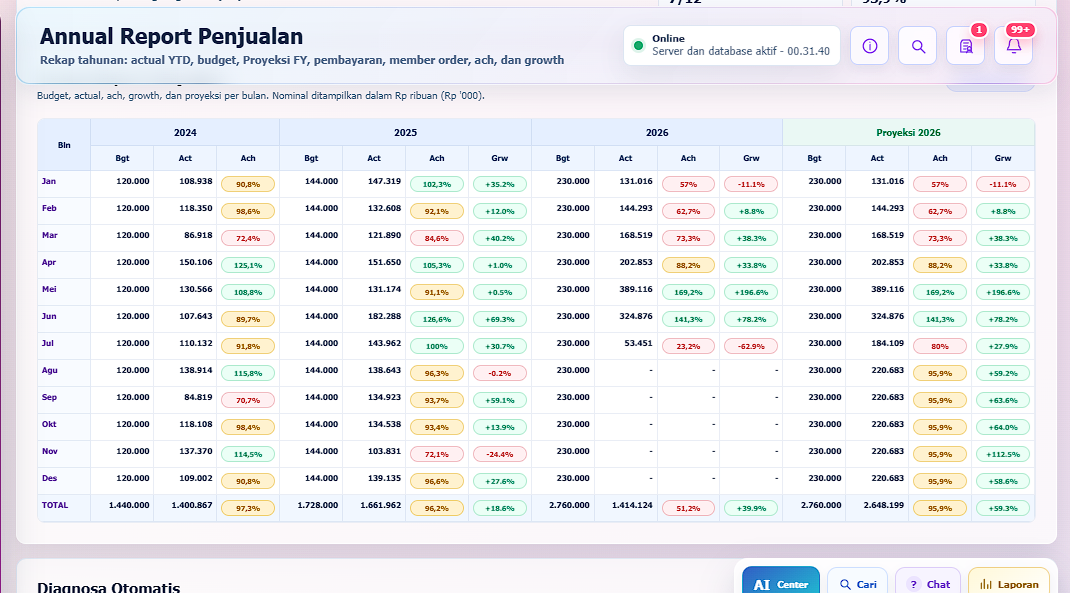Click the -24.4% growth badge in Nov
Viewport: 1070px width, 593px height.
(500, 454)
